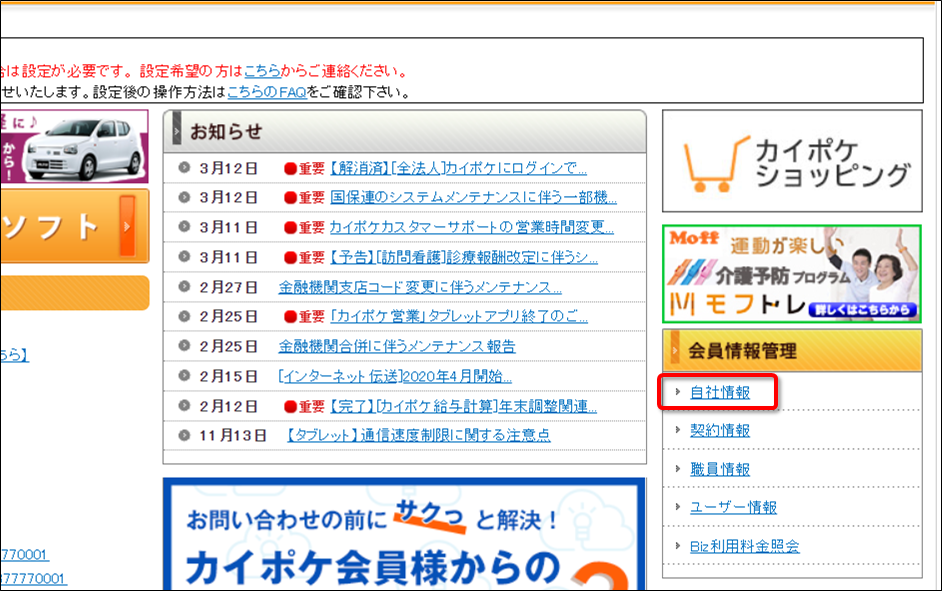Open notice カイポケカスタマーサポートの営業時間変更

pyautogui.click(x=471, y=227)
